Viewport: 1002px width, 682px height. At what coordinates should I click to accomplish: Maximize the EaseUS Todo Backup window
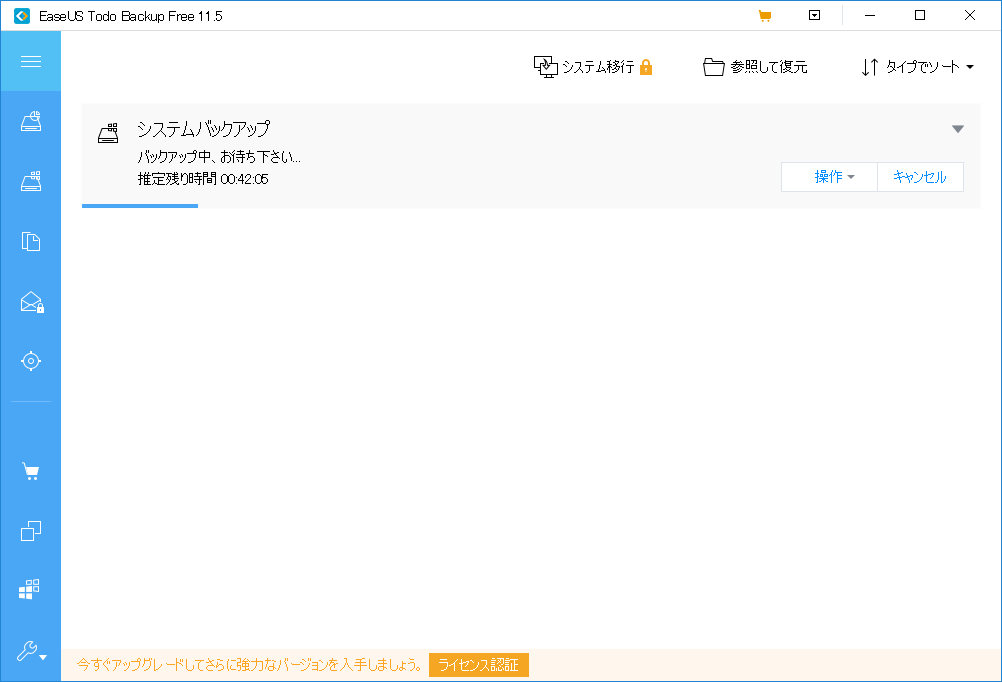(x=920, y=15)
